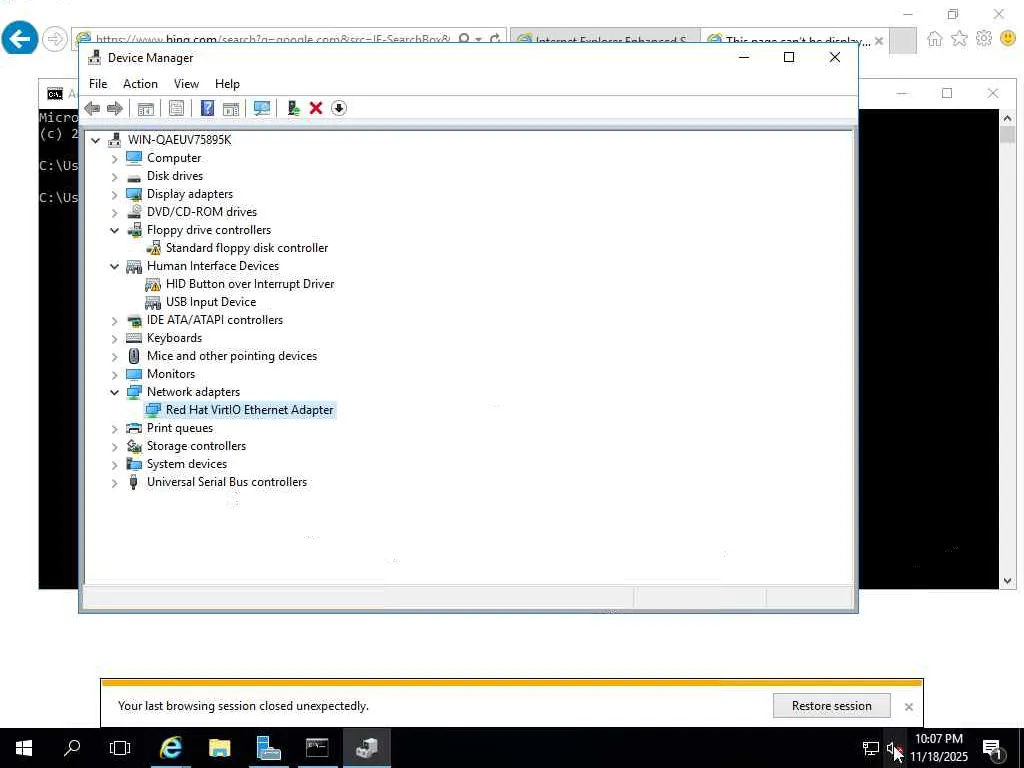Switch to Internet Explorer Enhanced Security tab
This screenshot has width=1024, height=768.
click(605, 39)
